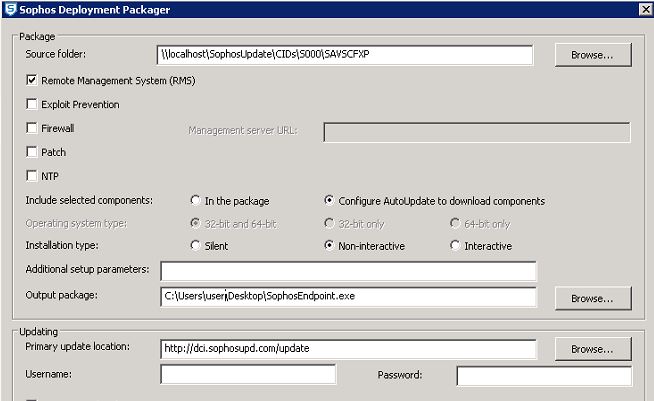Tick the Firewall checkbox
Image resolution: width=654 pixels, height=401 pixels.
coord(32,128)
